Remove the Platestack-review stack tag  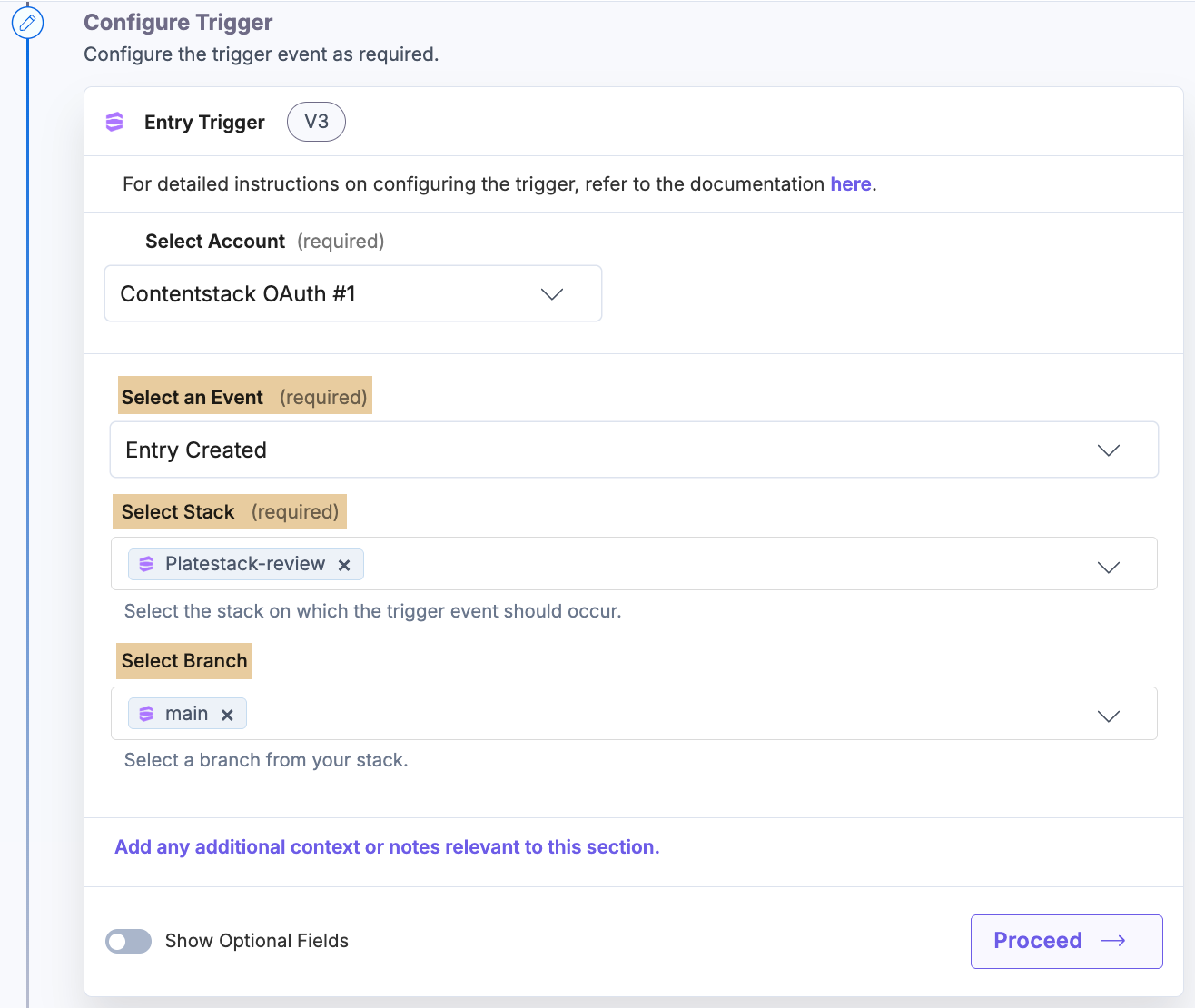point(344,565)
